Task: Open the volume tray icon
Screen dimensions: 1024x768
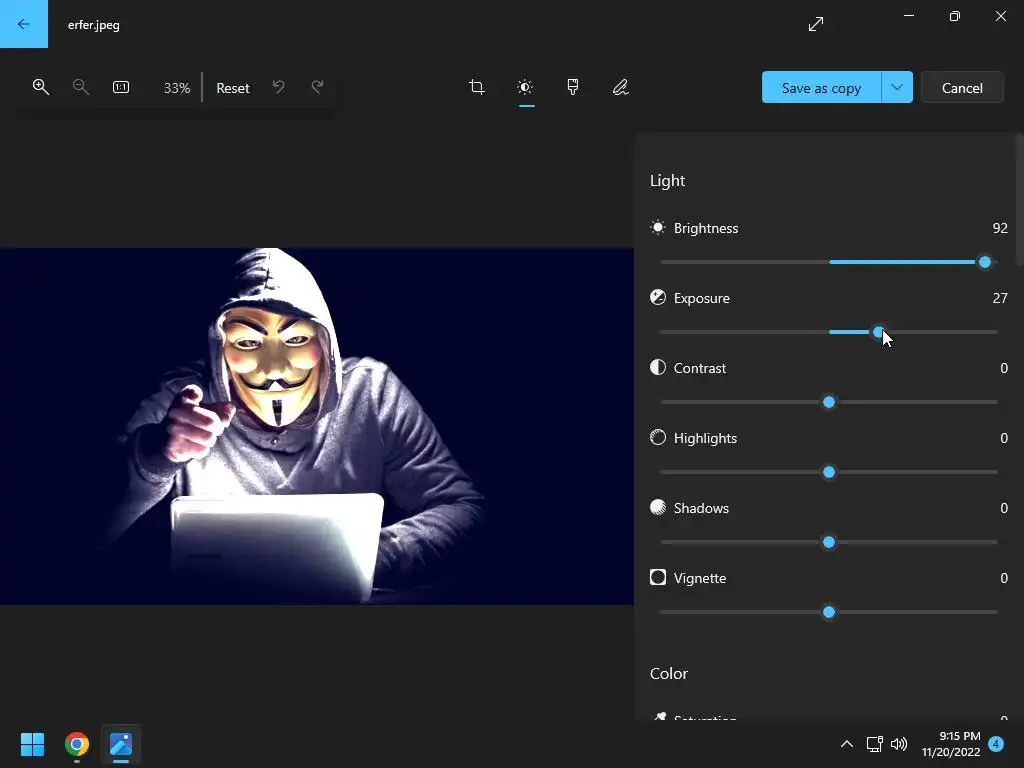Action: pos(899,744)
